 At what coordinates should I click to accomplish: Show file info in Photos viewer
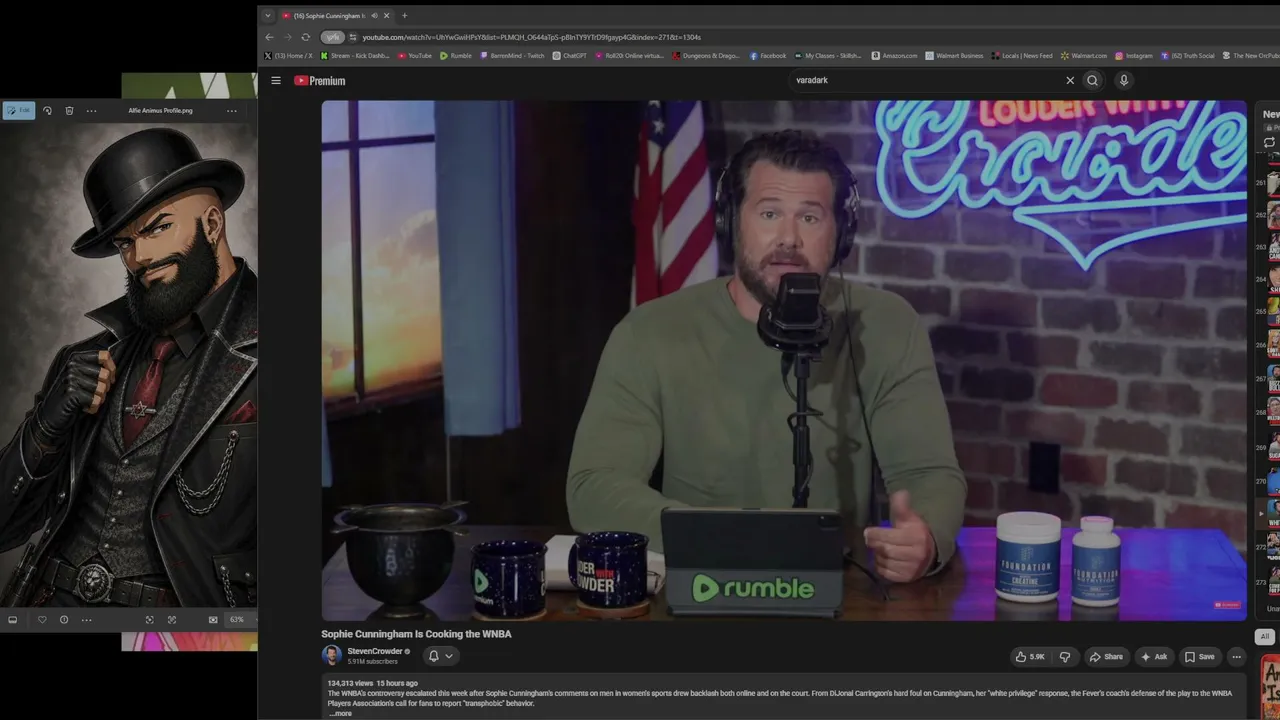click(64, 620)
